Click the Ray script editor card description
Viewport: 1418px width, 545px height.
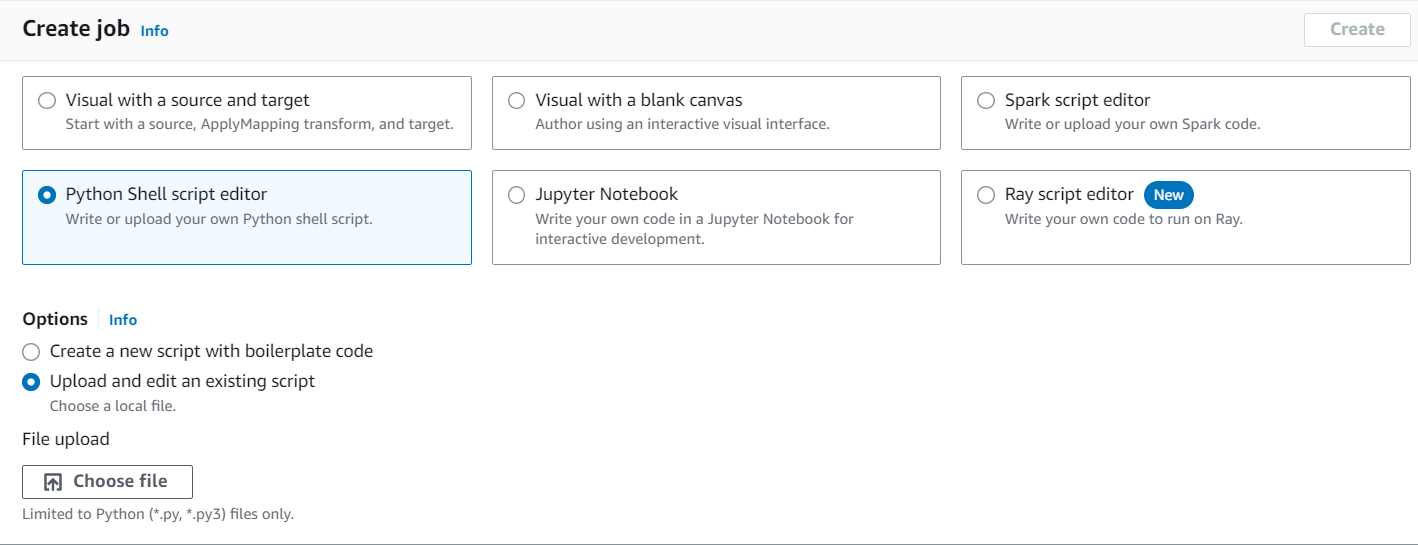(x=1123, y=219)
